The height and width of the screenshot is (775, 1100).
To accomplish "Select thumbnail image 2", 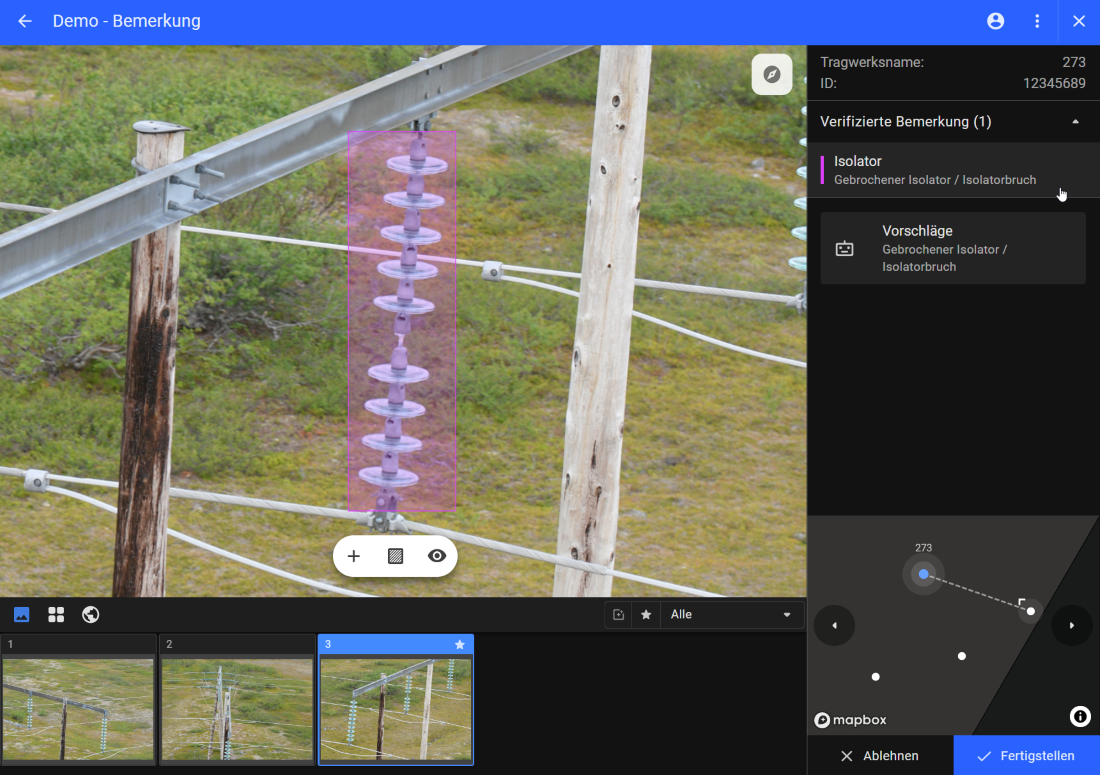I will [237, 700].
